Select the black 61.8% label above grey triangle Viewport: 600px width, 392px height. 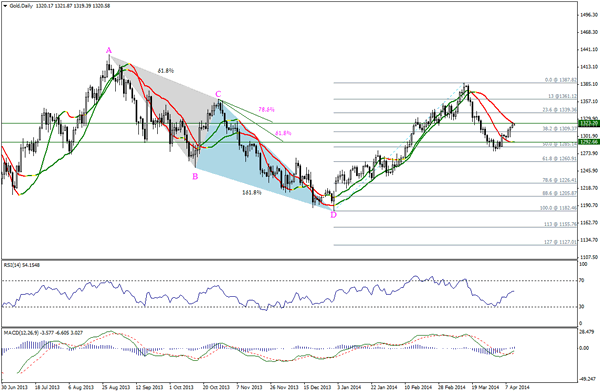(166, 71)
